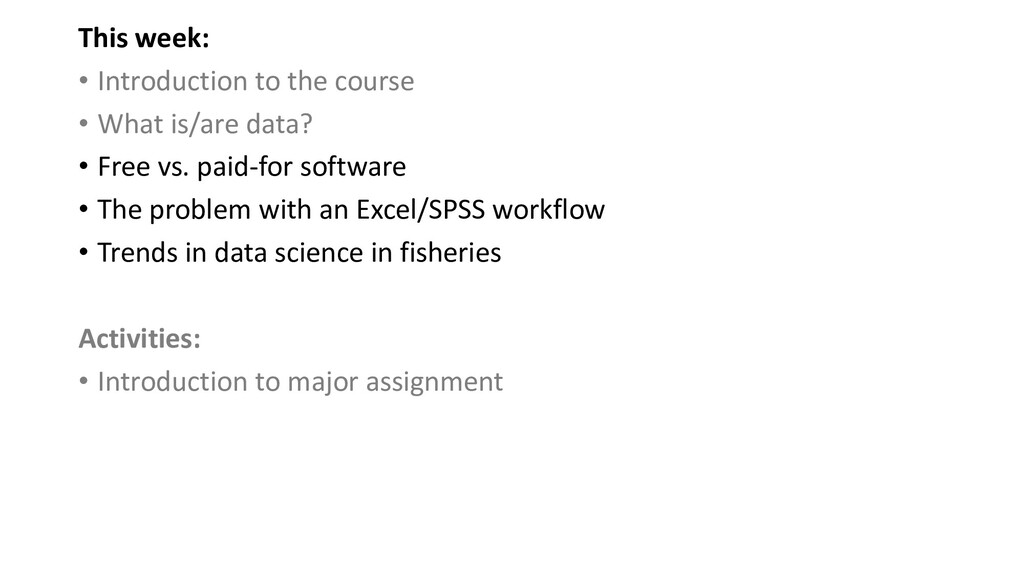Click bullet dot before 'Trends in data science'
This screenshot has height=576, width=1024.
84,252
